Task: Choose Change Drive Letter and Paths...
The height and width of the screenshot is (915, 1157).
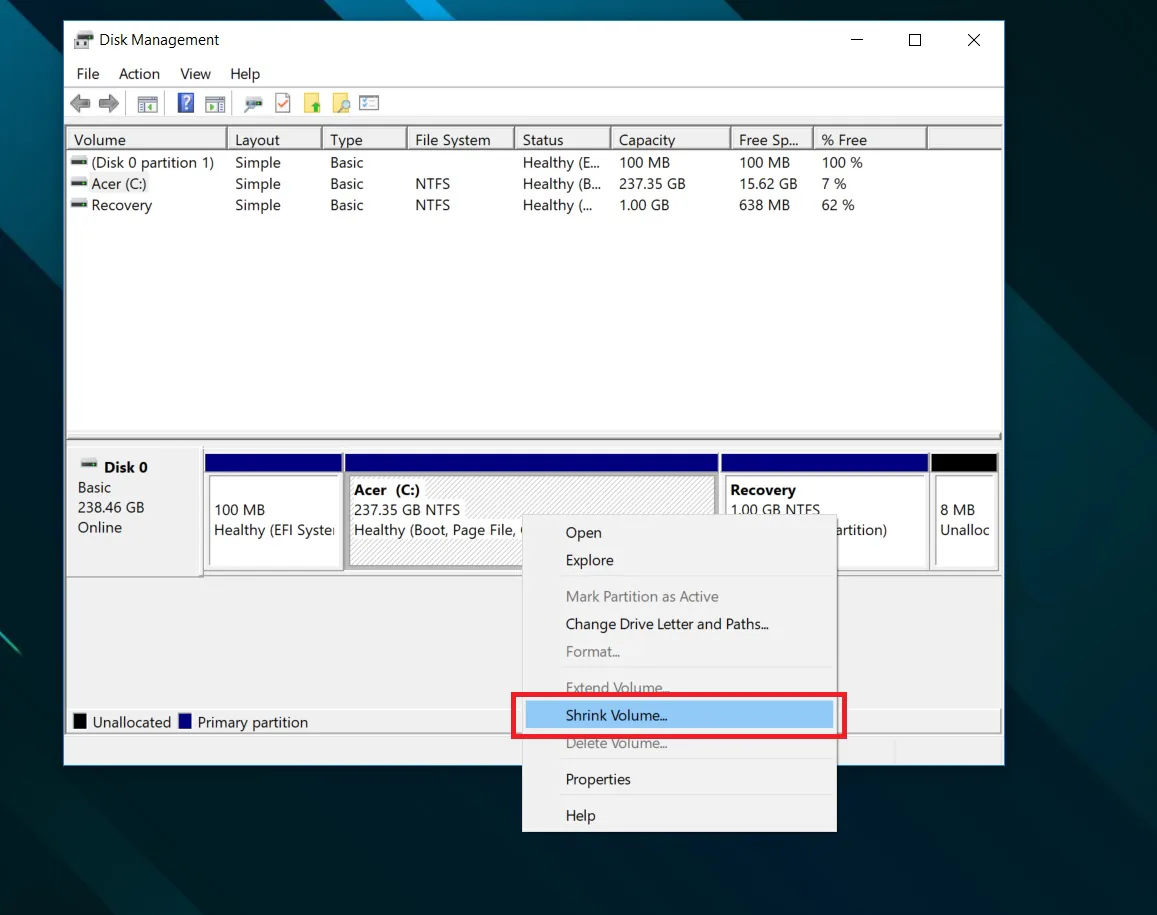Action: point(679,624)
